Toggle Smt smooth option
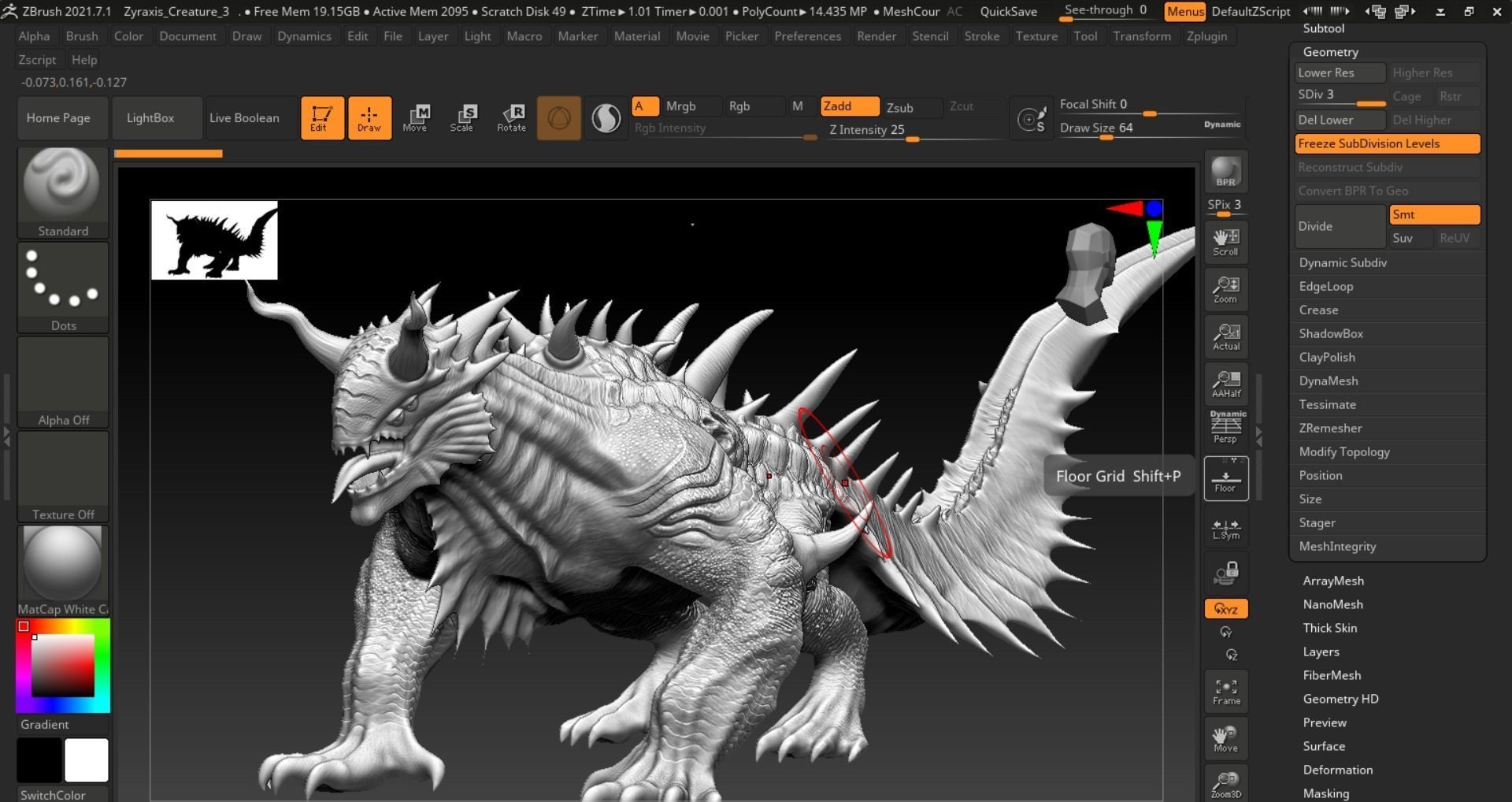 (1435, 214)
